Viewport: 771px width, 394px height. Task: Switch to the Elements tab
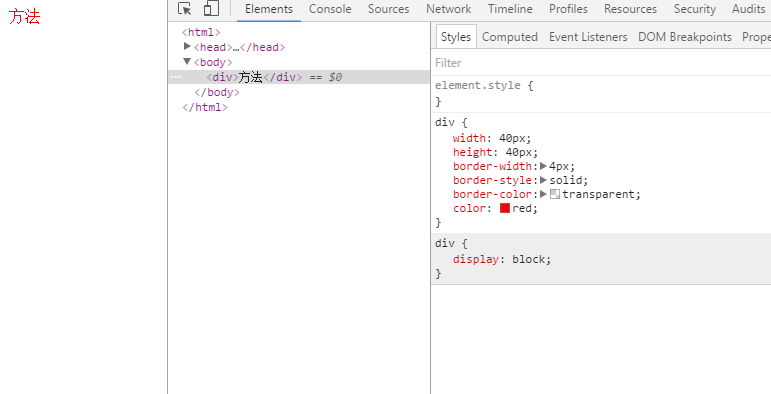(x=269, y=9)
